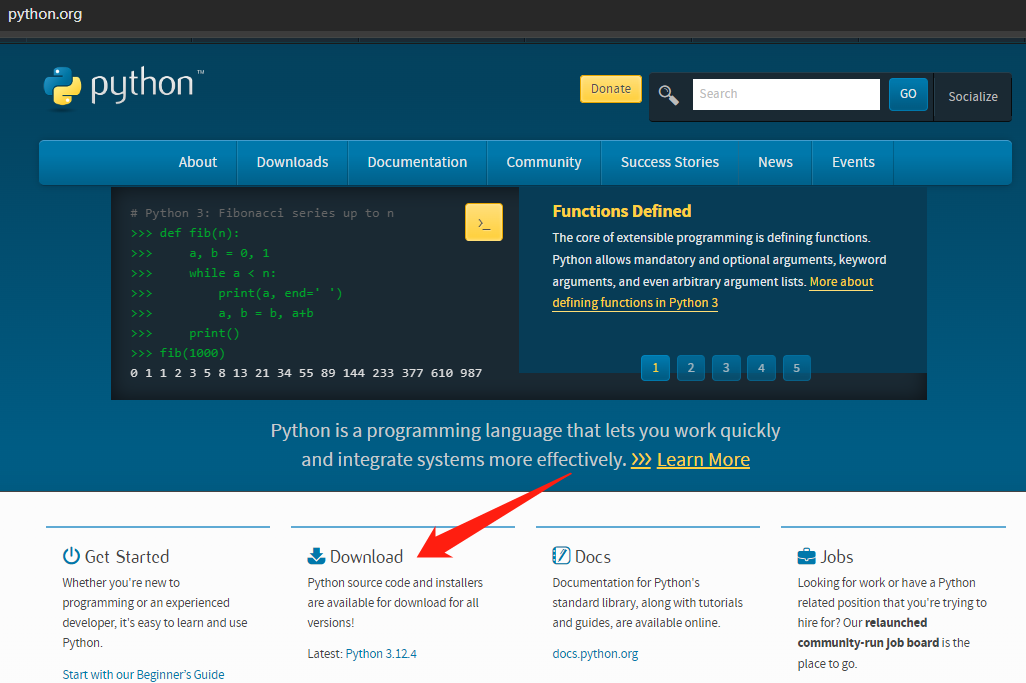Show slide 1 of code examples
Screen dimensions: 1026x683
click(x=655, y=368)
